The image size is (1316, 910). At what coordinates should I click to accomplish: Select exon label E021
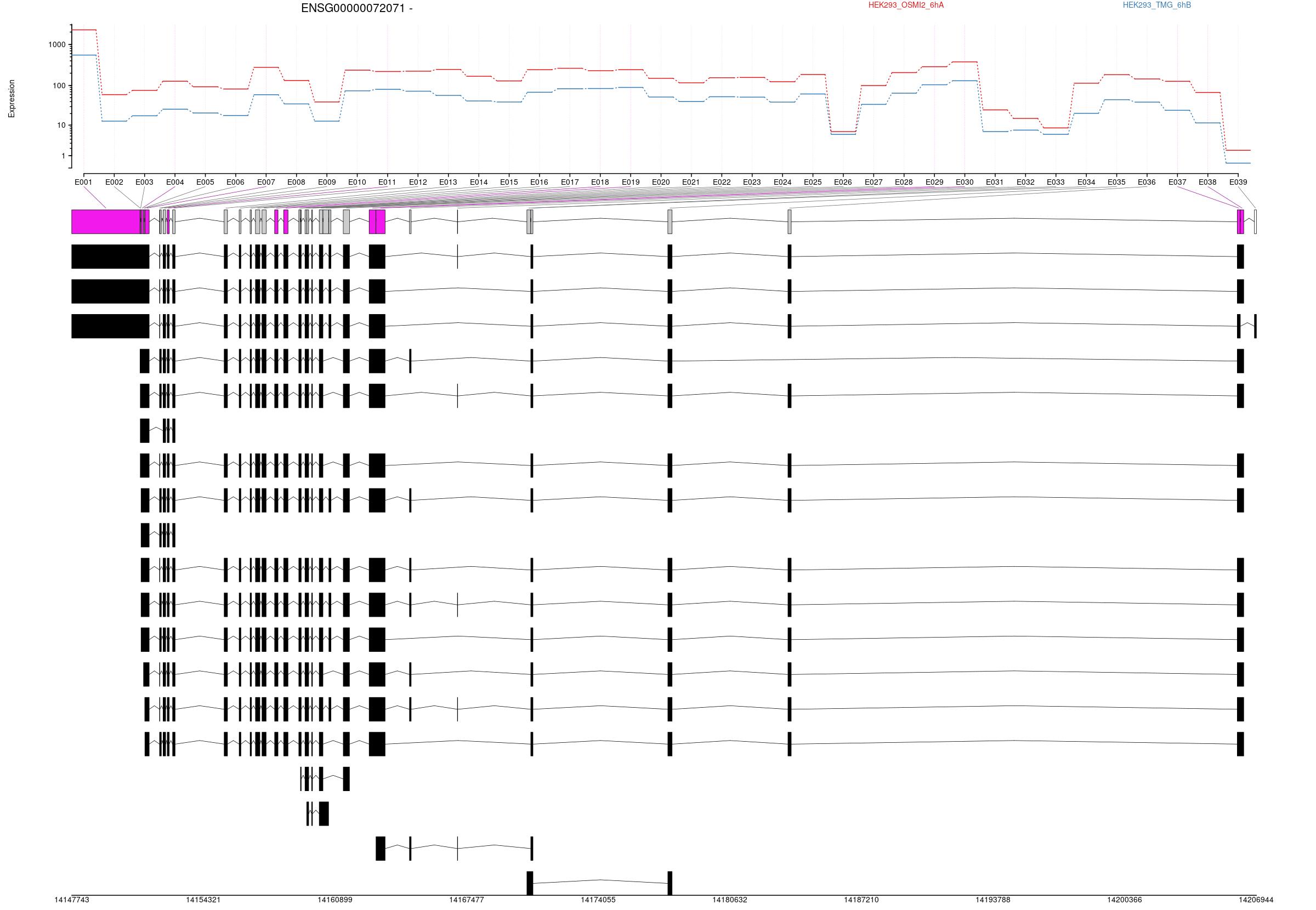(x=691, y=183)
